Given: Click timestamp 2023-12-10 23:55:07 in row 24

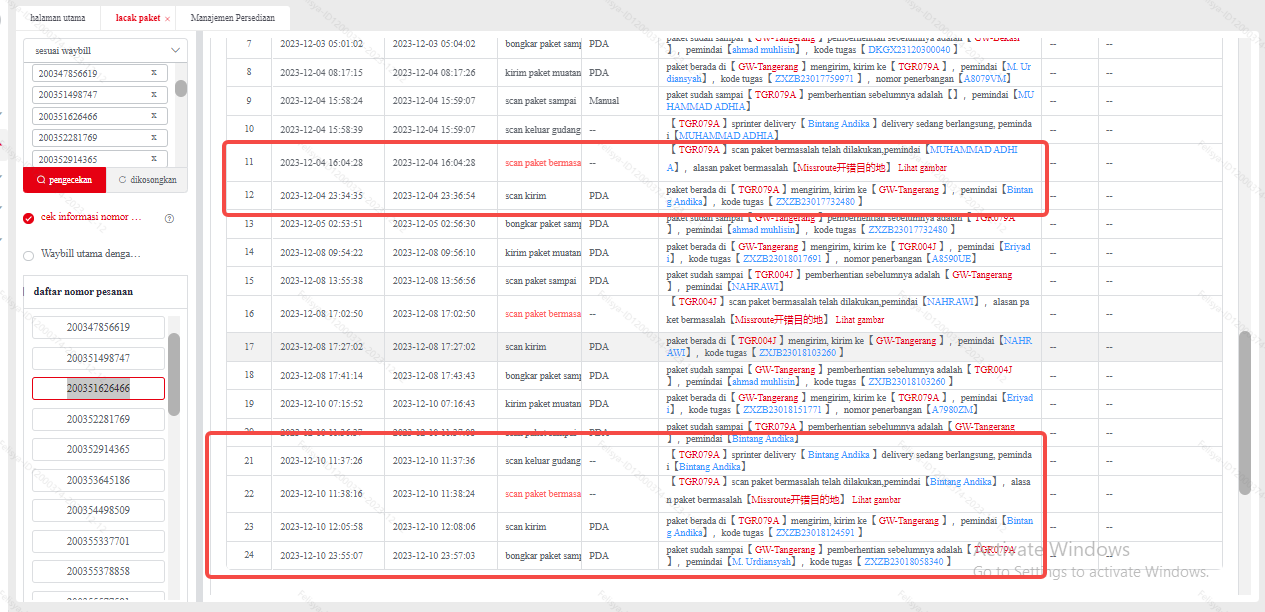Looking at the screenshot, I should pos(321,555).
